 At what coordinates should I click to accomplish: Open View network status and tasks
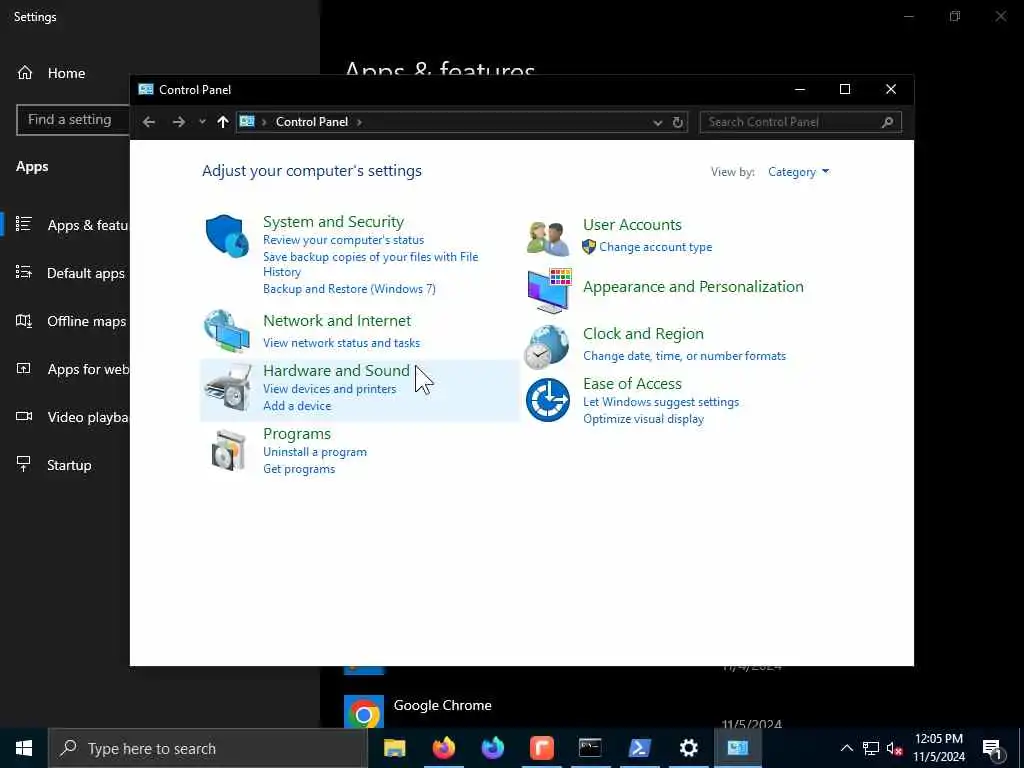pyautogui.click(x=342, y=343)
